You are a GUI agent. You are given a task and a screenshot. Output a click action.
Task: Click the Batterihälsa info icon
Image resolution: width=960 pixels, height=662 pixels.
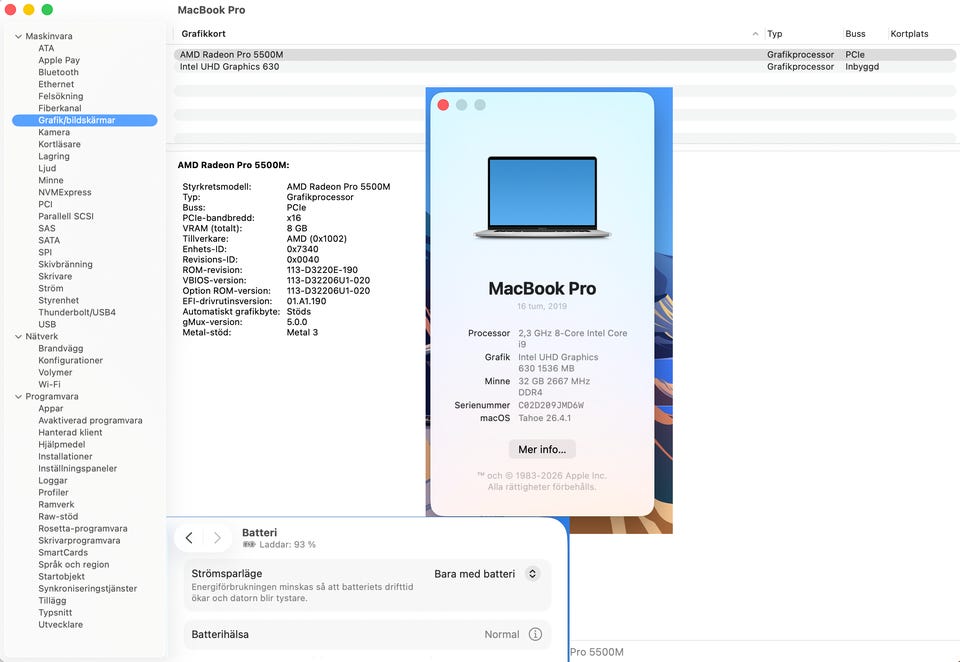[535, 634]
